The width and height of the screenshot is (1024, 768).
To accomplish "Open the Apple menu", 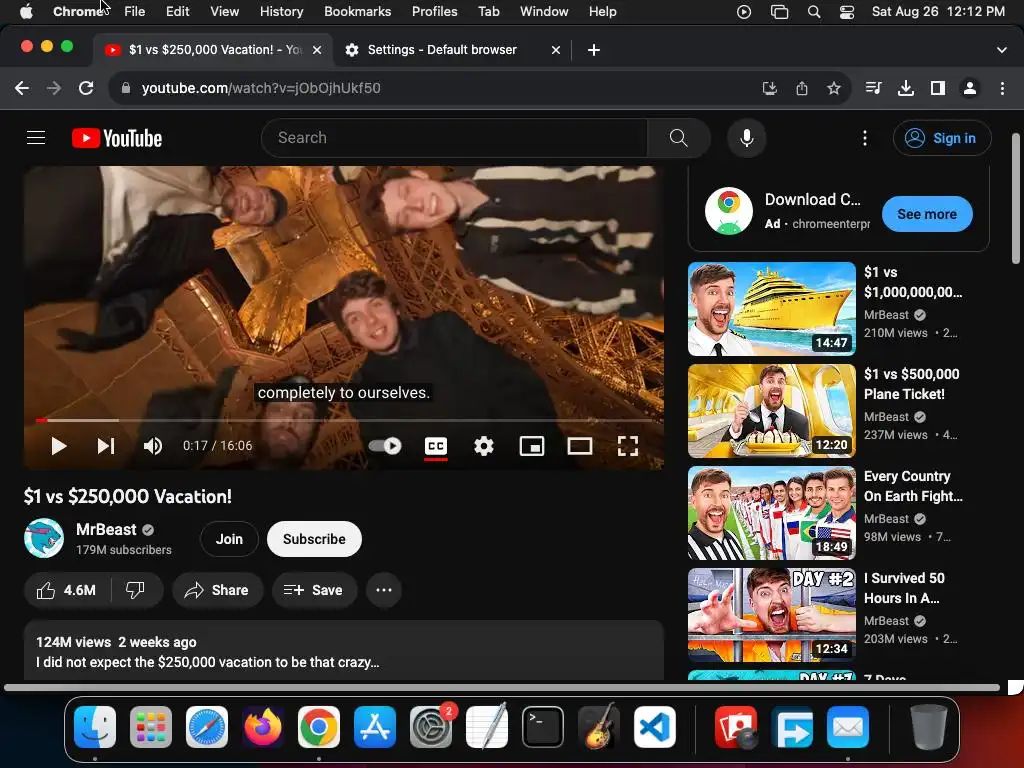I will point(26,11).
